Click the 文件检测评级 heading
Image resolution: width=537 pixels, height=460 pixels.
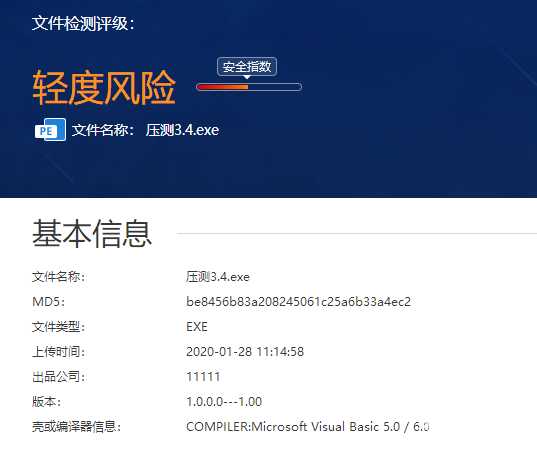click(83, 24)
